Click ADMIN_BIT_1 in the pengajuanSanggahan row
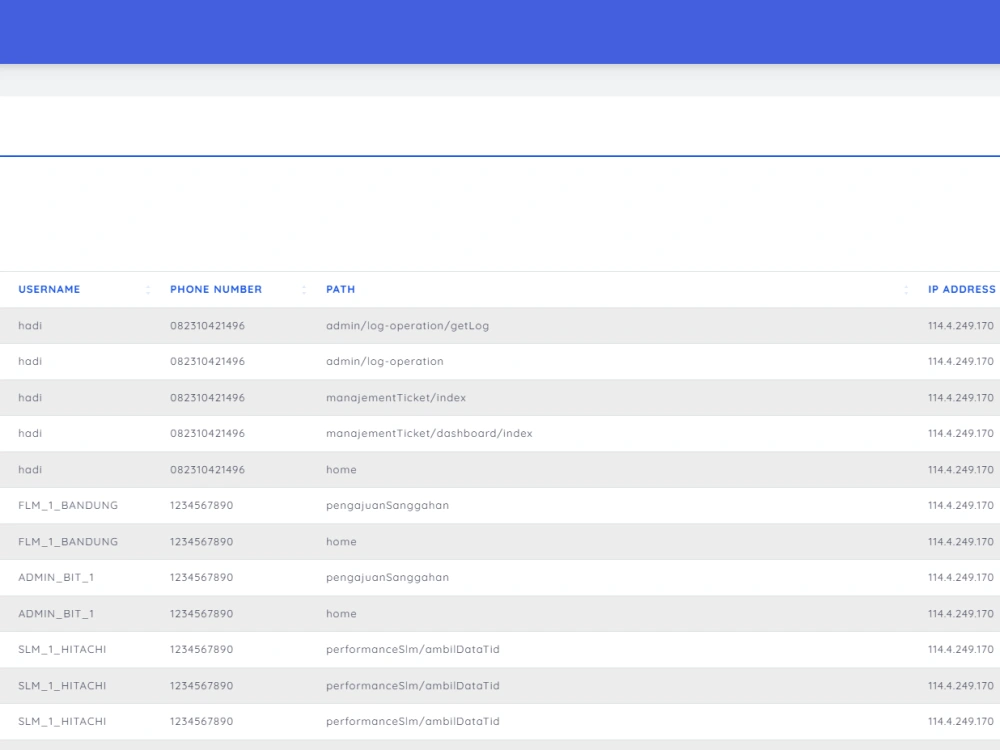The height and width of the screenshot is (750, 1000). [x=55, y=578]
